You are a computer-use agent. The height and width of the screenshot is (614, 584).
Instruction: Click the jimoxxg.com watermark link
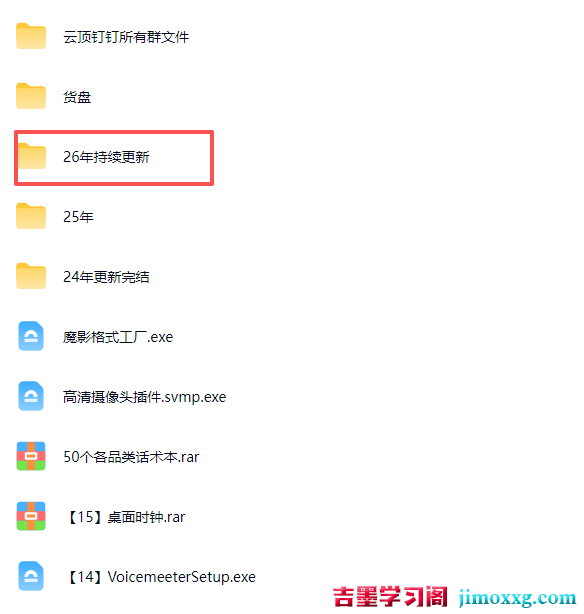[x=517, y=598]
